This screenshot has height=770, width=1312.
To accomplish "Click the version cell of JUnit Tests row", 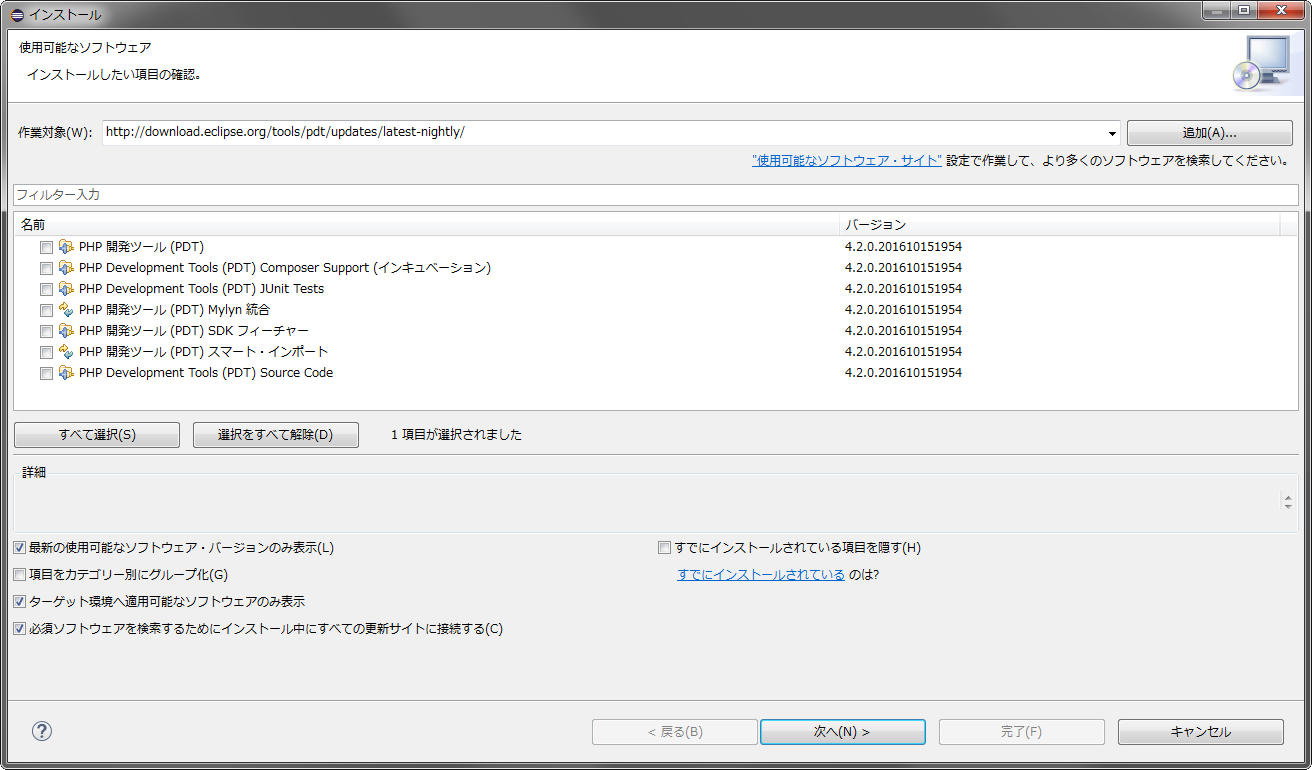I will [903, 289].
